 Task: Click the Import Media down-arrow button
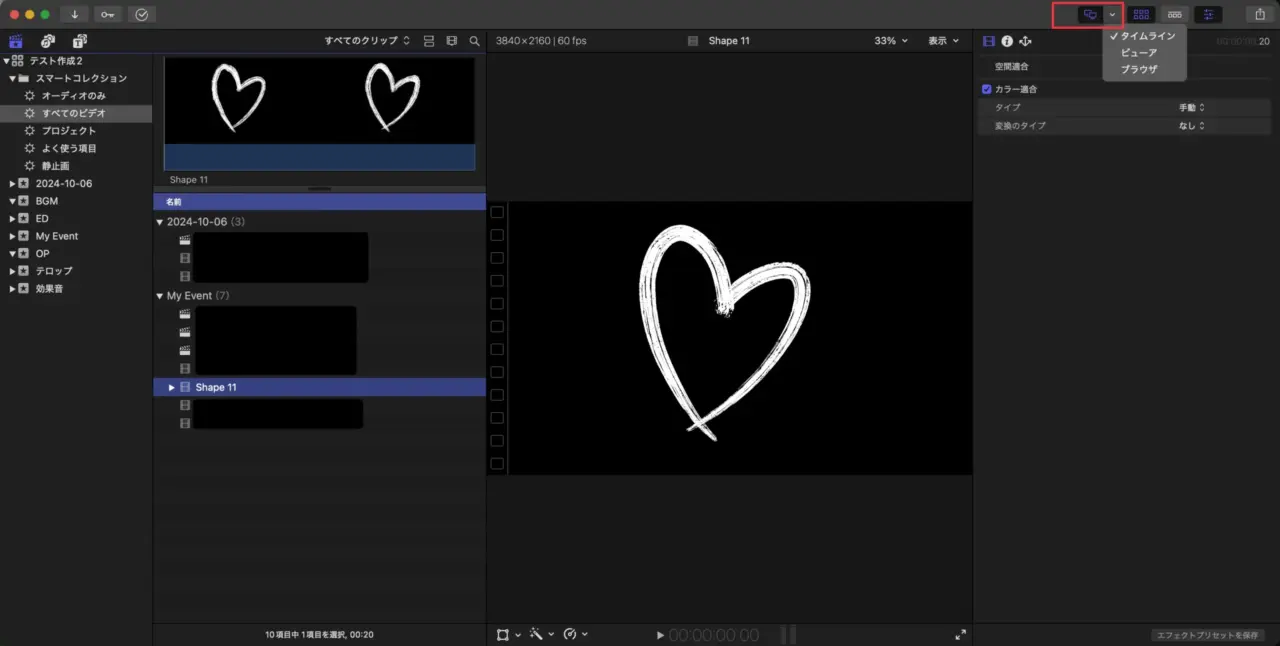coord(74,14)
